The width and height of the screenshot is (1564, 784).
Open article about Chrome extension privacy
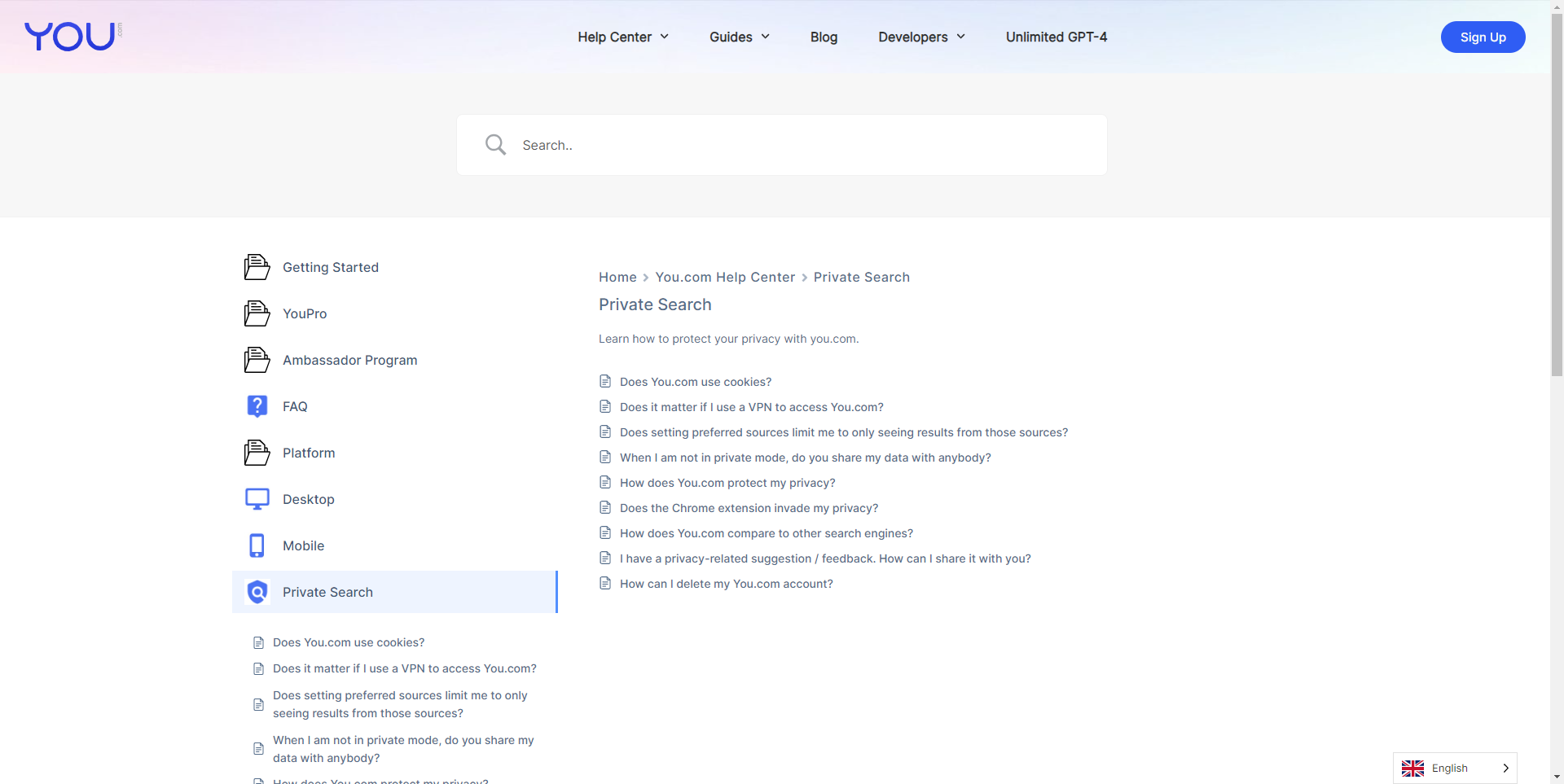(x=749, y=508)
